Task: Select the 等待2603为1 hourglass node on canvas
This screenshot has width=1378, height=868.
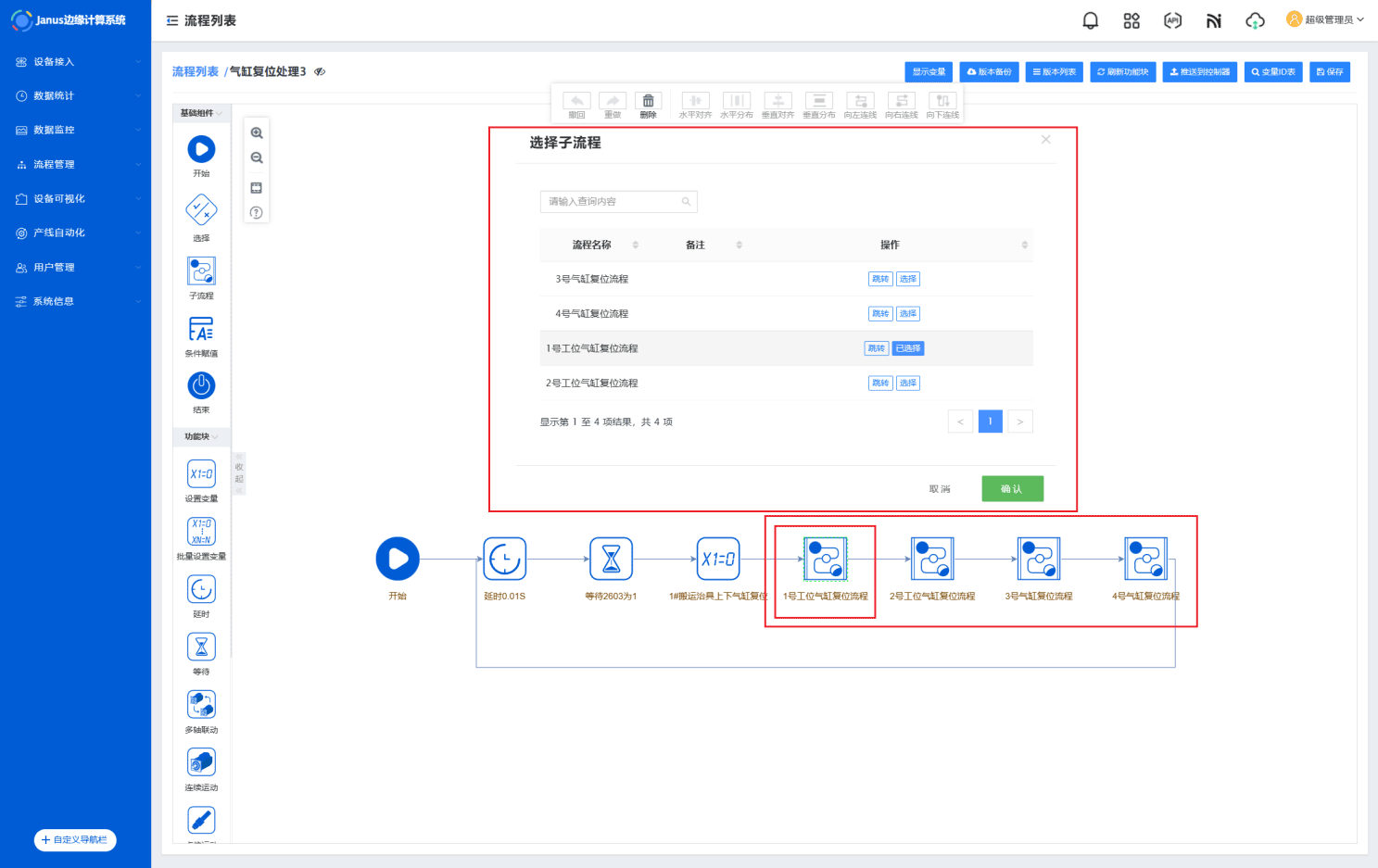Action: point(611,560)
